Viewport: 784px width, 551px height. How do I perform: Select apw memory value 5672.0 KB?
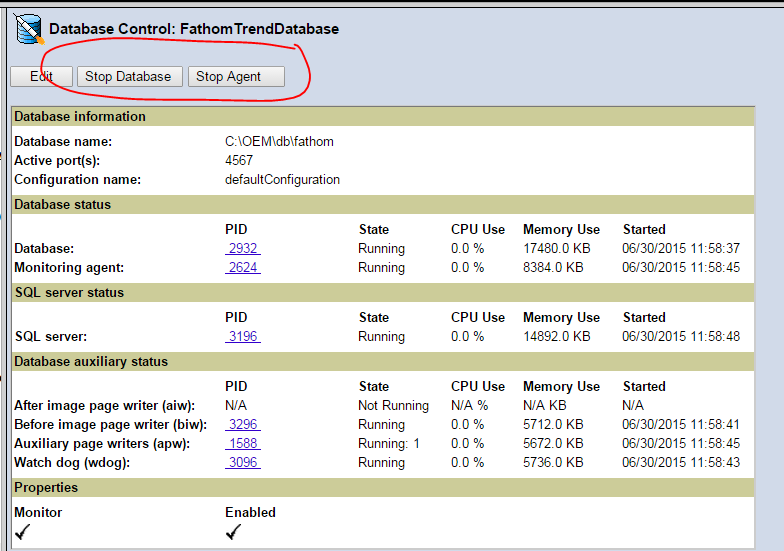553,444
